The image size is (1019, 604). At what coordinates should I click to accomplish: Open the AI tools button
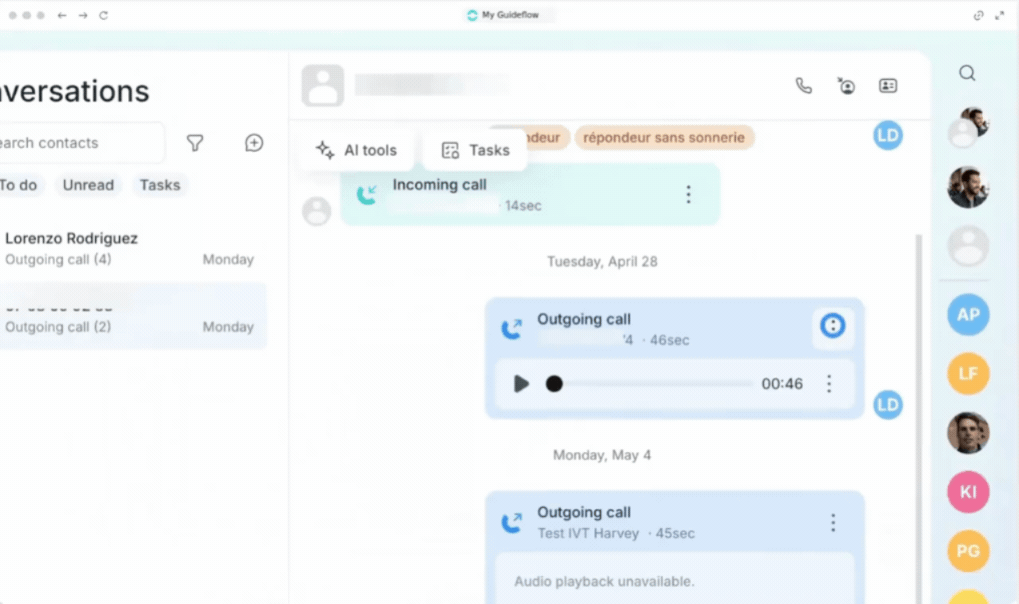pyautogui.click(x=357, y=150)
